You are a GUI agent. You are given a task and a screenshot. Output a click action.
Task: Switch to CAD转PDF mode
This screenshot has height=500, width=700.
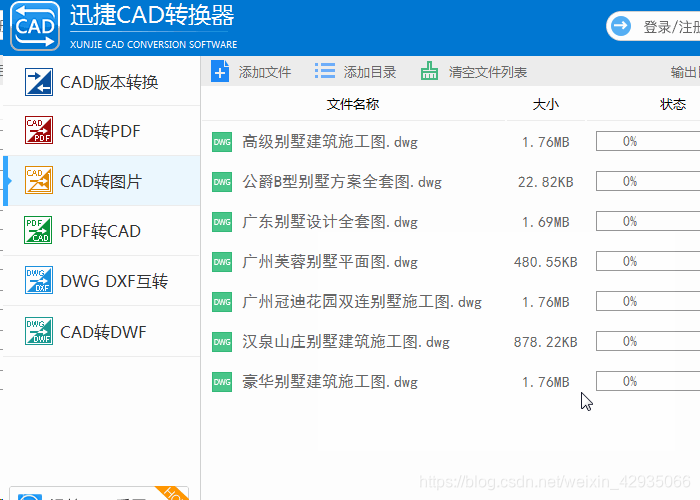point(102,130)
